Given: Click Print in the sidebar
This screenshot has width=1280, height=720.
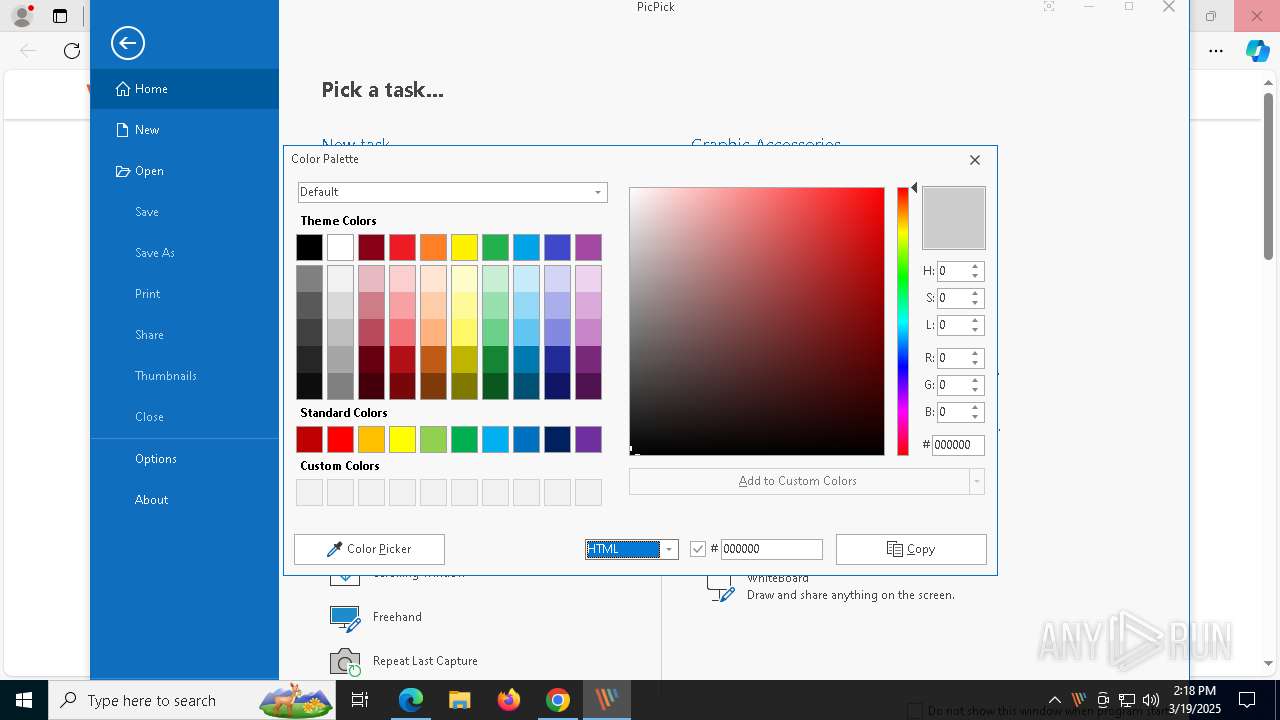Looking at the screenshot, I should pyautogui.click(x=184, y=294).
